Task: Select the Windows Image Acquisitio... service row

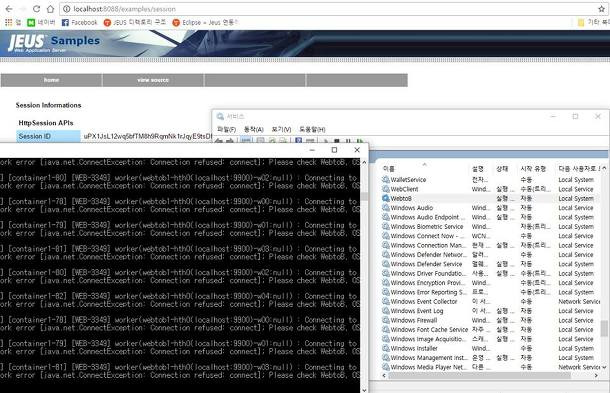Action: [x=491, y=339]
